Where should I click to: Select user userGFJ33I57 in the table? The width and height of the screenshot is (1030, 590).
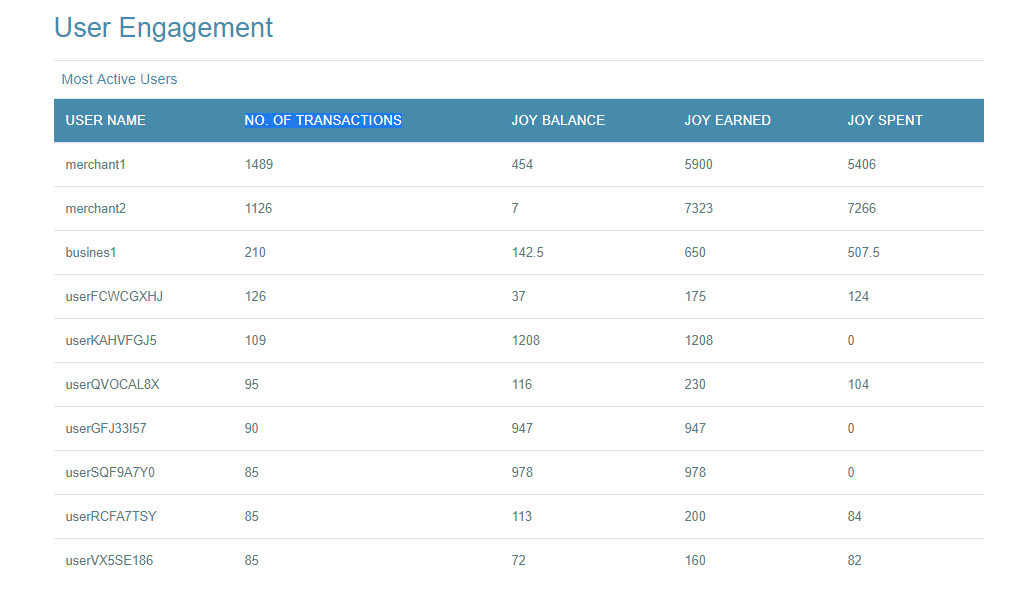point(106,428)
